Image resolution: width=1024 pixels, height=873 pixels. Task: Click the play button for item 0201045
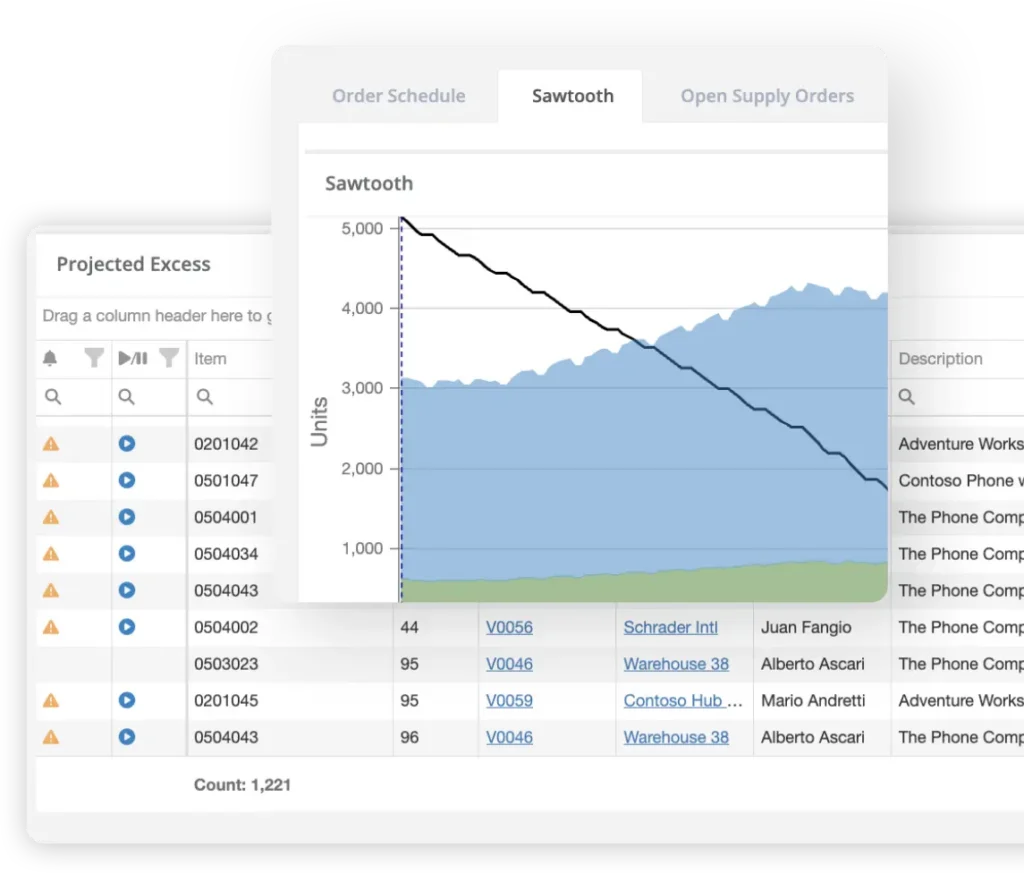(127, 700)
